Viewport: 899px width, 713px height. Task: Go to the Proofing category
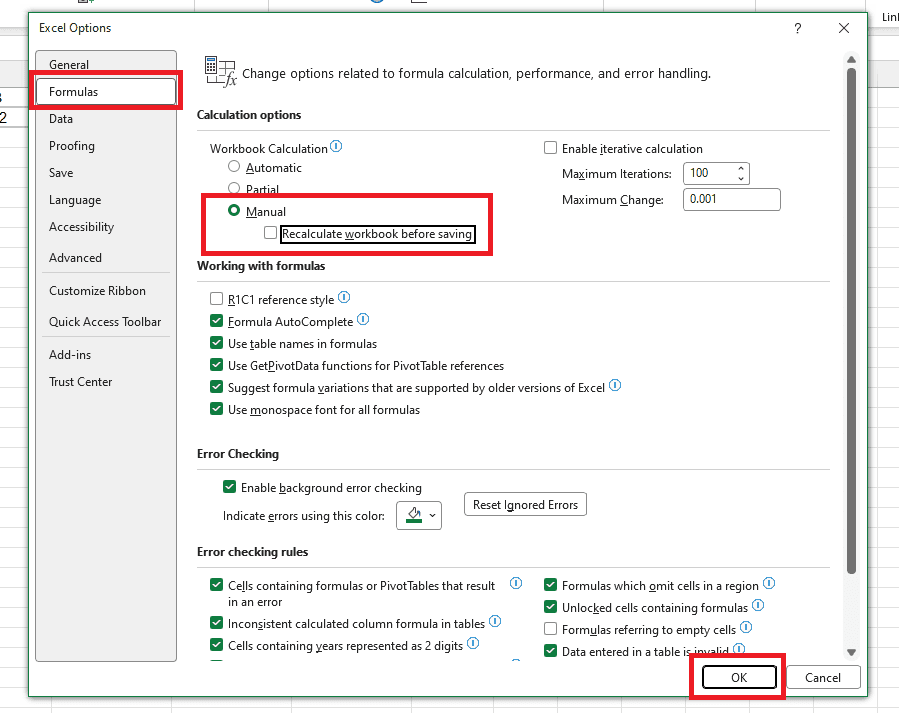click(105, 146)
